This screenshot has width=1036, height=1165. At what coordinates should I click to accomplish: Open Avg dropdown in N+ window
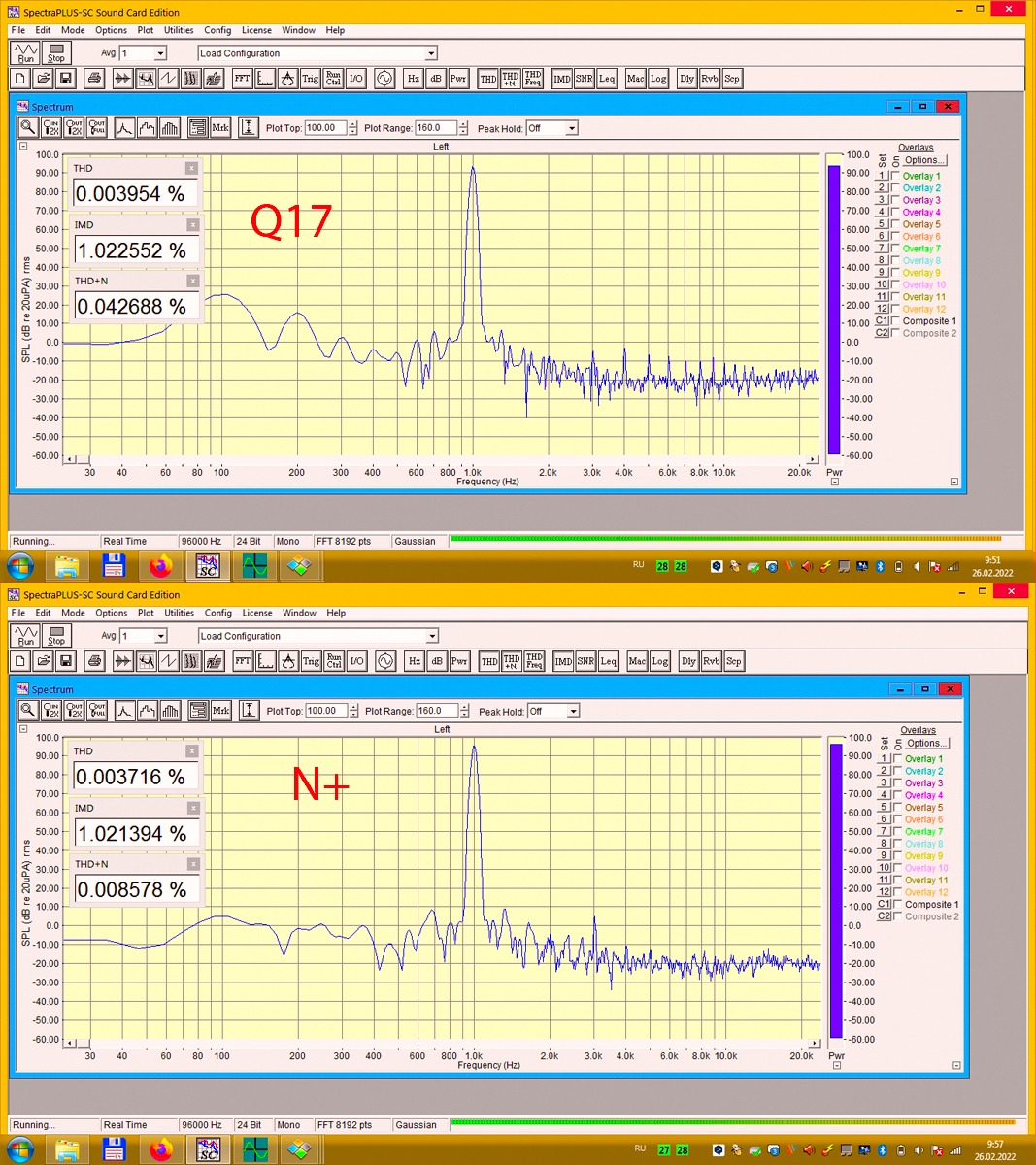pos(161,636)
